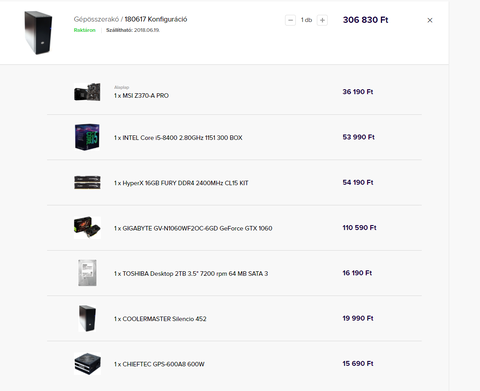Click the Toshiba hard drive thumbnail

pyautogui.click(x=87, y=273)
